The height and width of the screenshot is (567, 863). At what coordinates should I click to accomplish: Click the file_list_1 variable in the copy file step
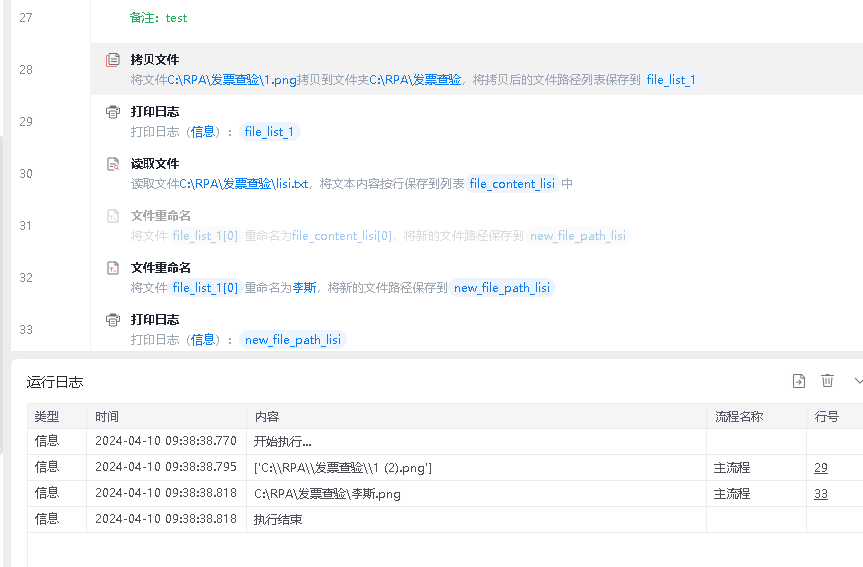pos(671,80)
